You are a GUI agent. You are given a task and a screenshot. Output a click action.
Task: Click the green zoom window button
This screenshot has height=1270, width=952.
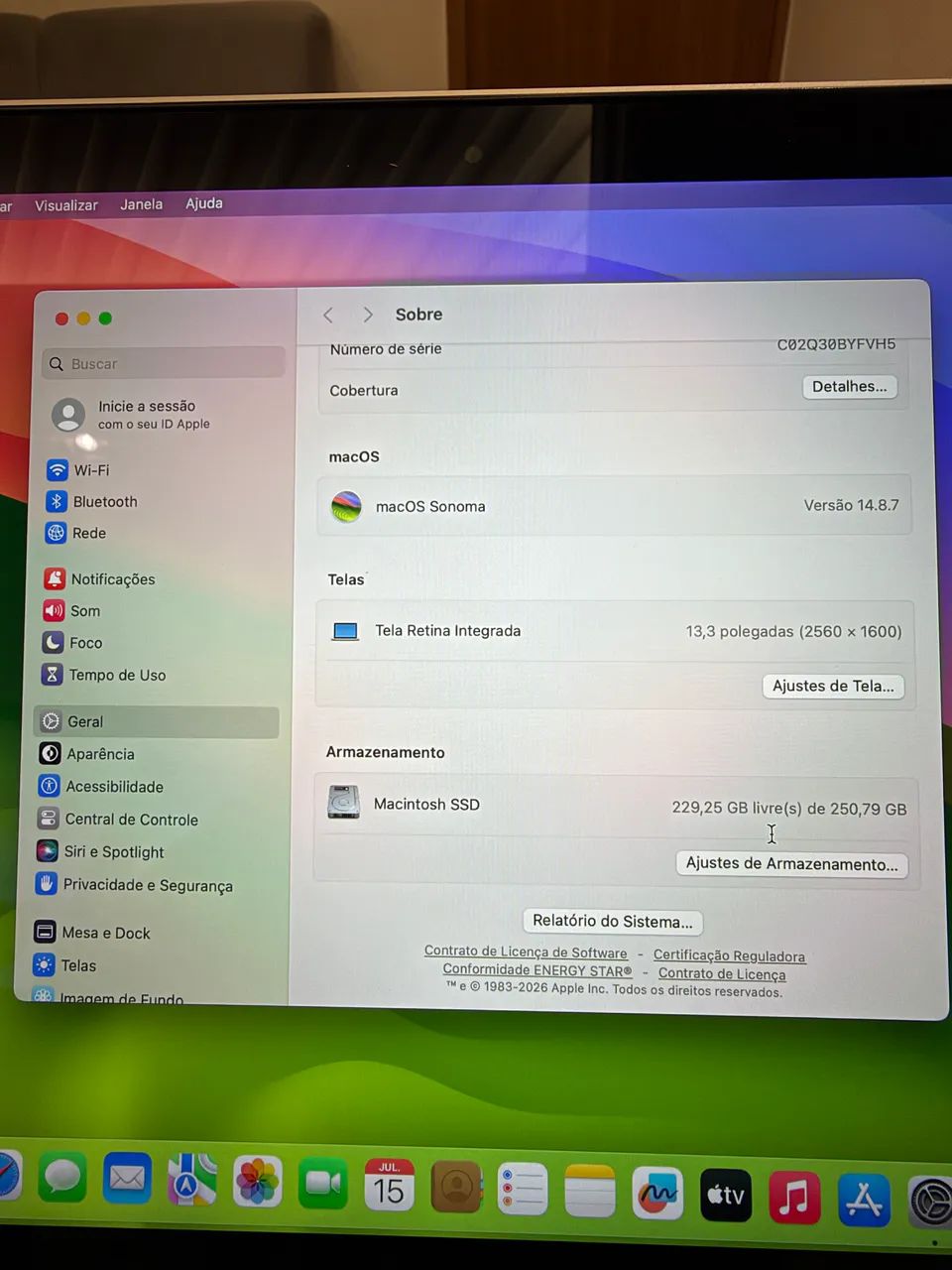click(x=105, y=318)
